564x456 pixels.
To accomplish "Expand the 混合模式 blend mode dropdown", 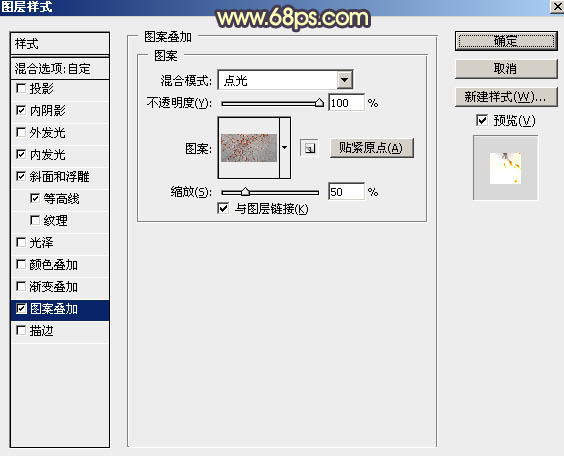I will coord(345,80).
